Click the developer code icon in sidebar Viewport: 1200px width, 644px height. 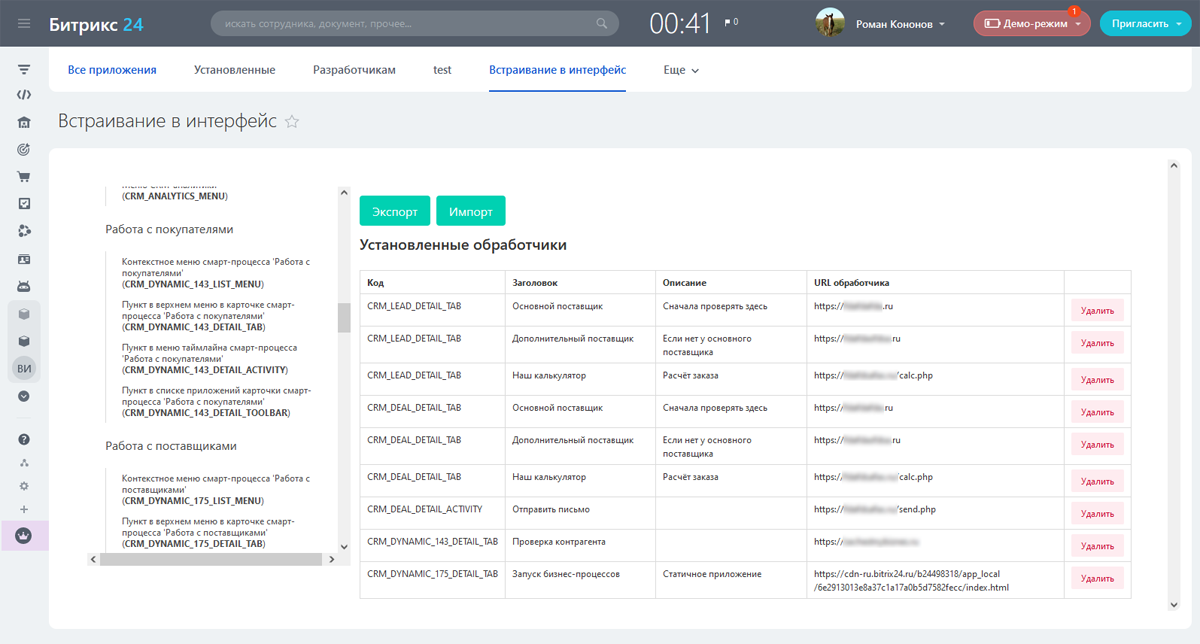24,95
